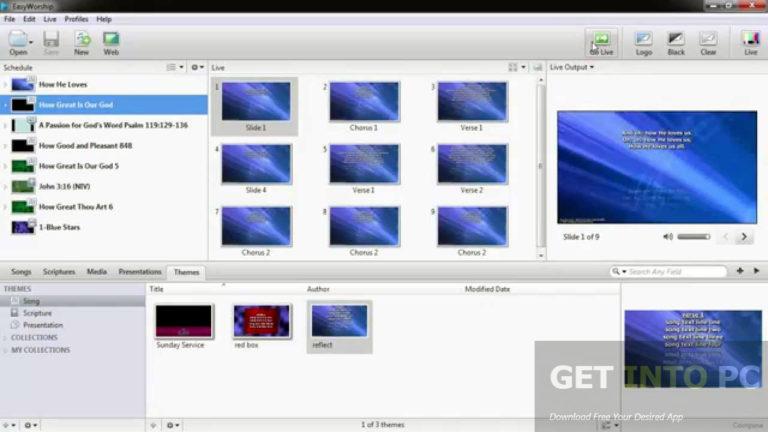This screenshot has width=768, height=432.
Task: Select How Great Is Our God 5
Action: [104, 166]
